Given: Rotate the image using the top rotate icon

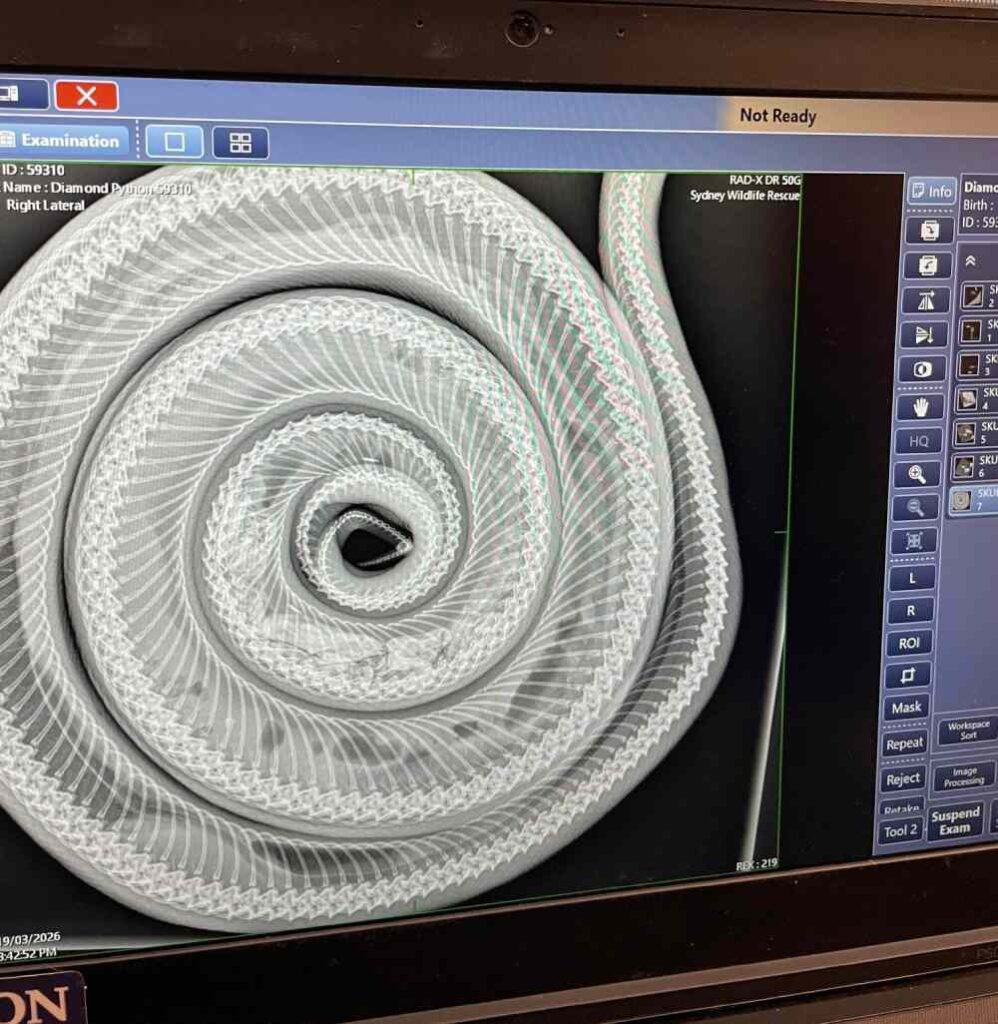Looking at the screenshot, I should coord(929,231).
